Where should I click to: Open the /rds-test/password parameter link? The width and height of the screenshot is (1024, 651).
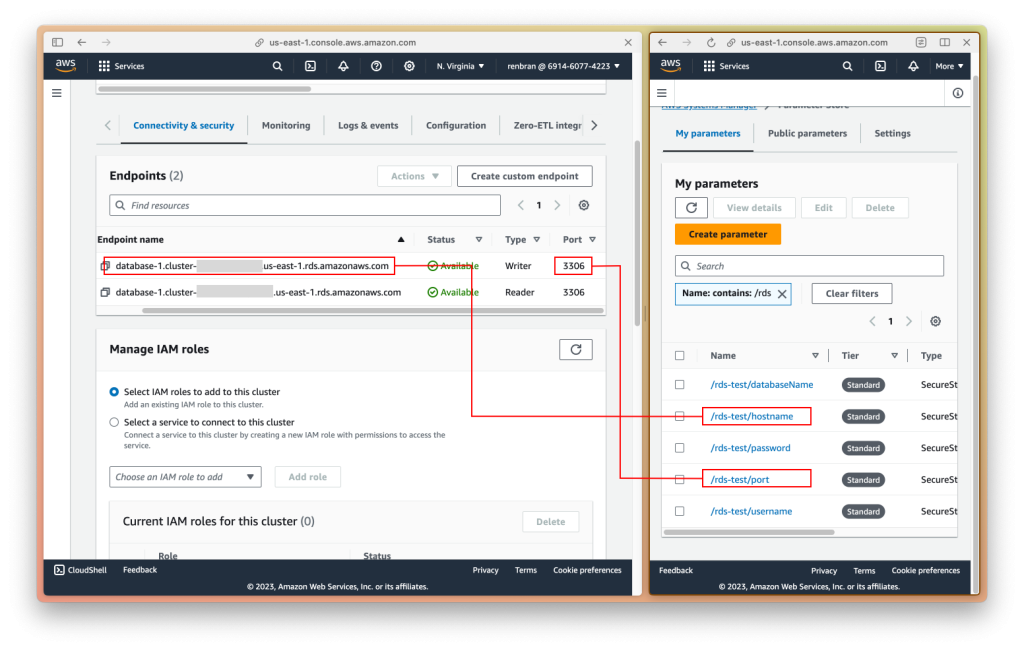click(750, 447)
